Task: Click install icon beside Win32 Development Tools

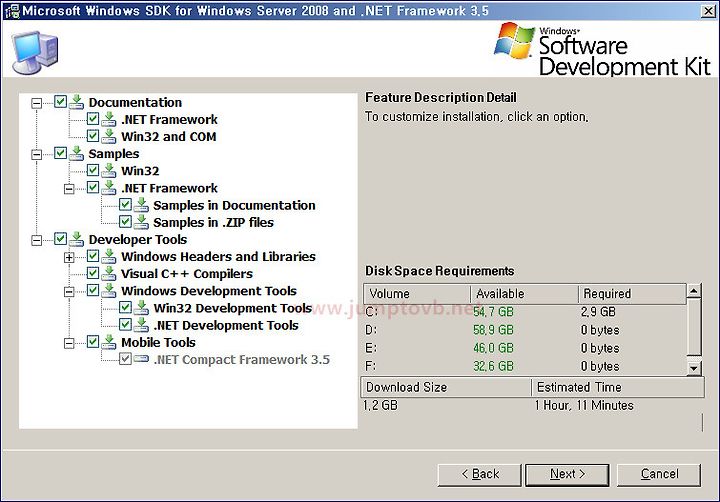Action: [141, 307]
